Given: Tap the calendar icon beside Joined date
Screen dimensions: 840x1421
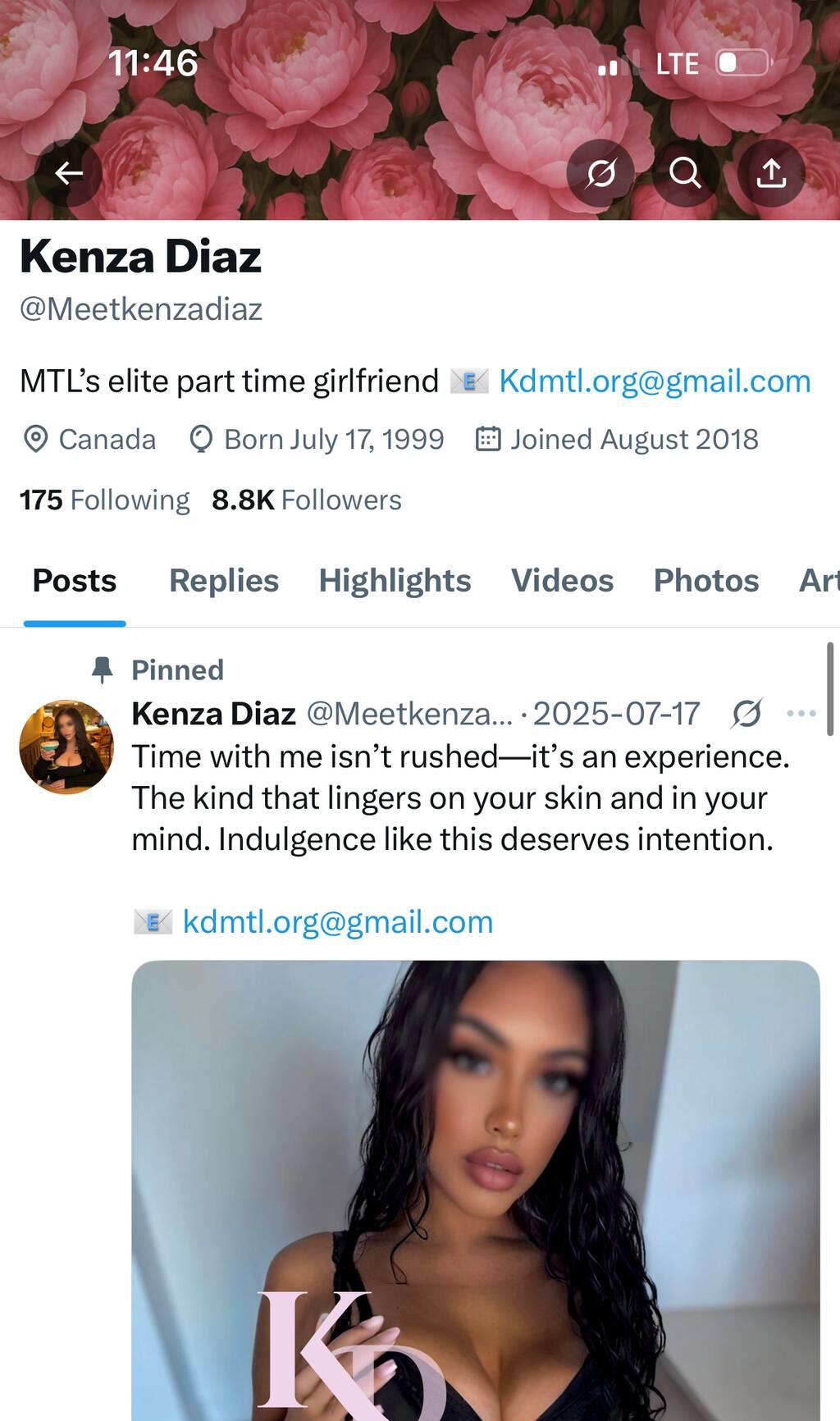Looking at the screenshot, I should click(x=488, y=439).
